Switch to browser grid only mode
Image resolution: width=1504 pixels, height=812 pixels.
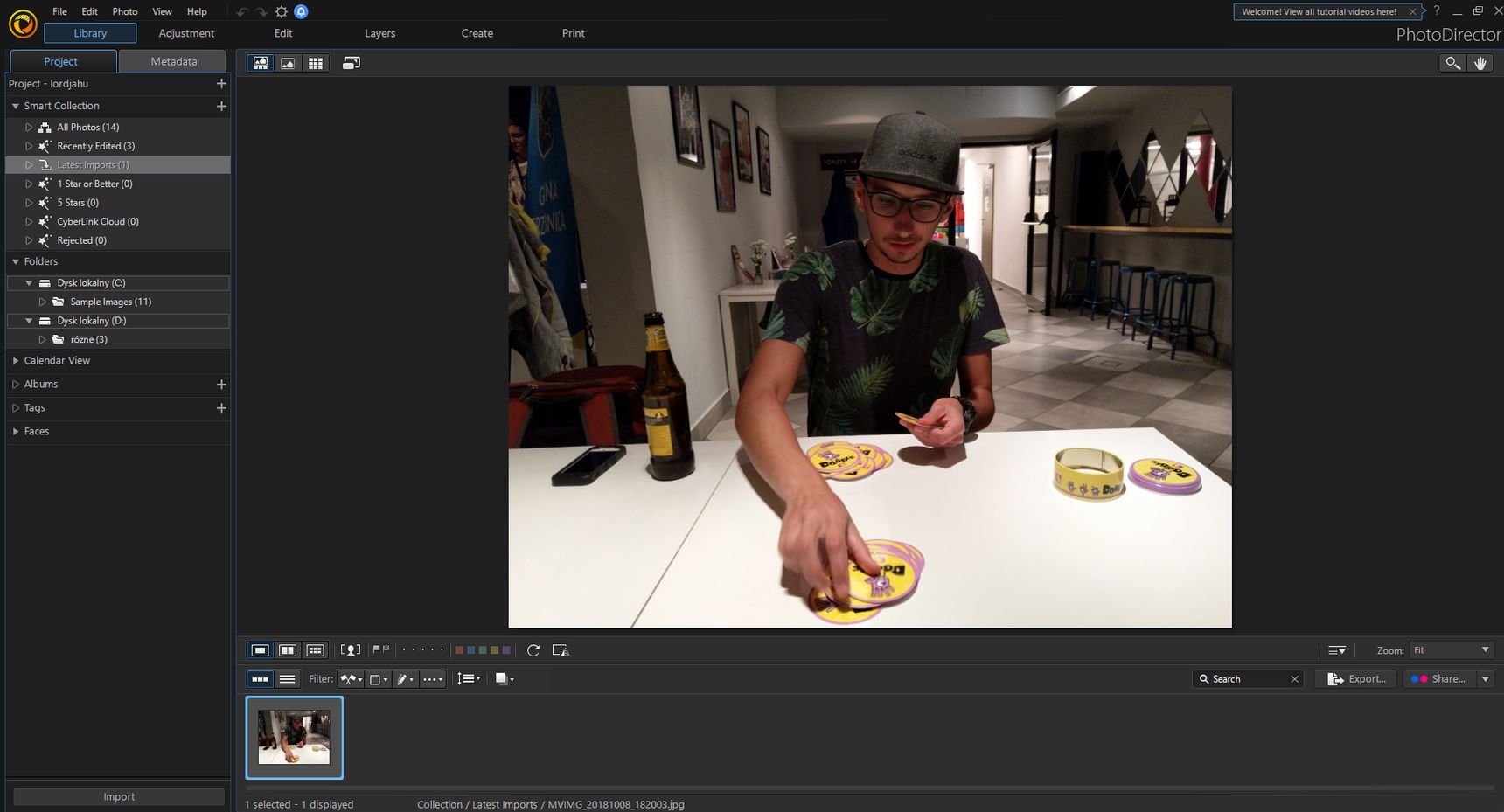point(316,63)
